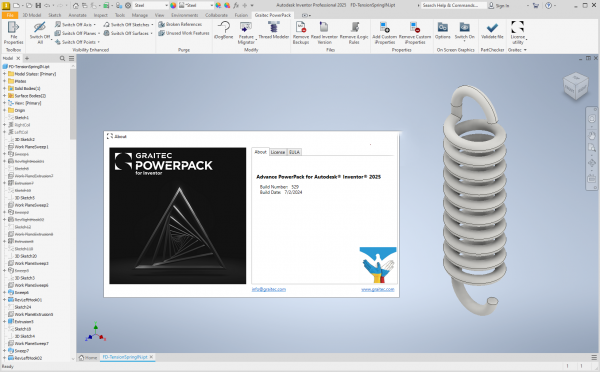
Task: Start the Thread Modeler tool
Action: click(273, 30)
